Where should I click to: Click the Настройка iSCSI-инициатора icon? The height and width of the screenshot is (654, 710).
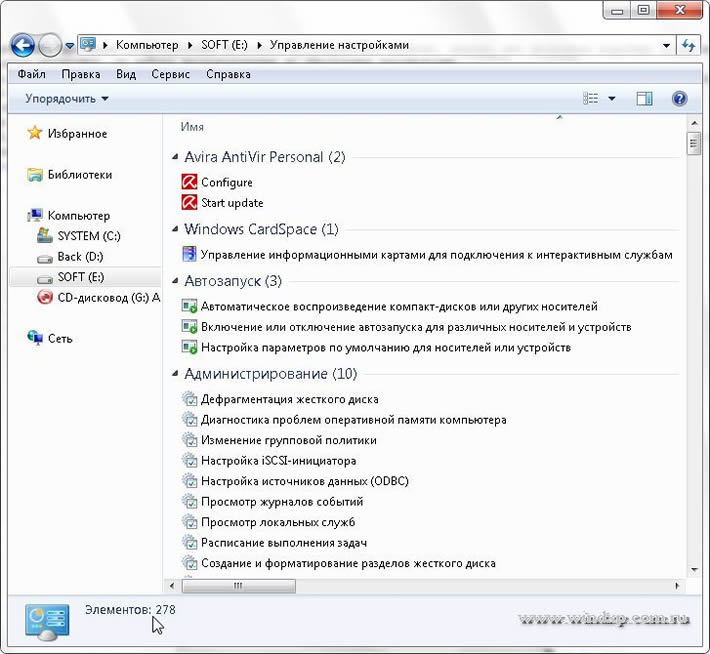tap(189, 460)
